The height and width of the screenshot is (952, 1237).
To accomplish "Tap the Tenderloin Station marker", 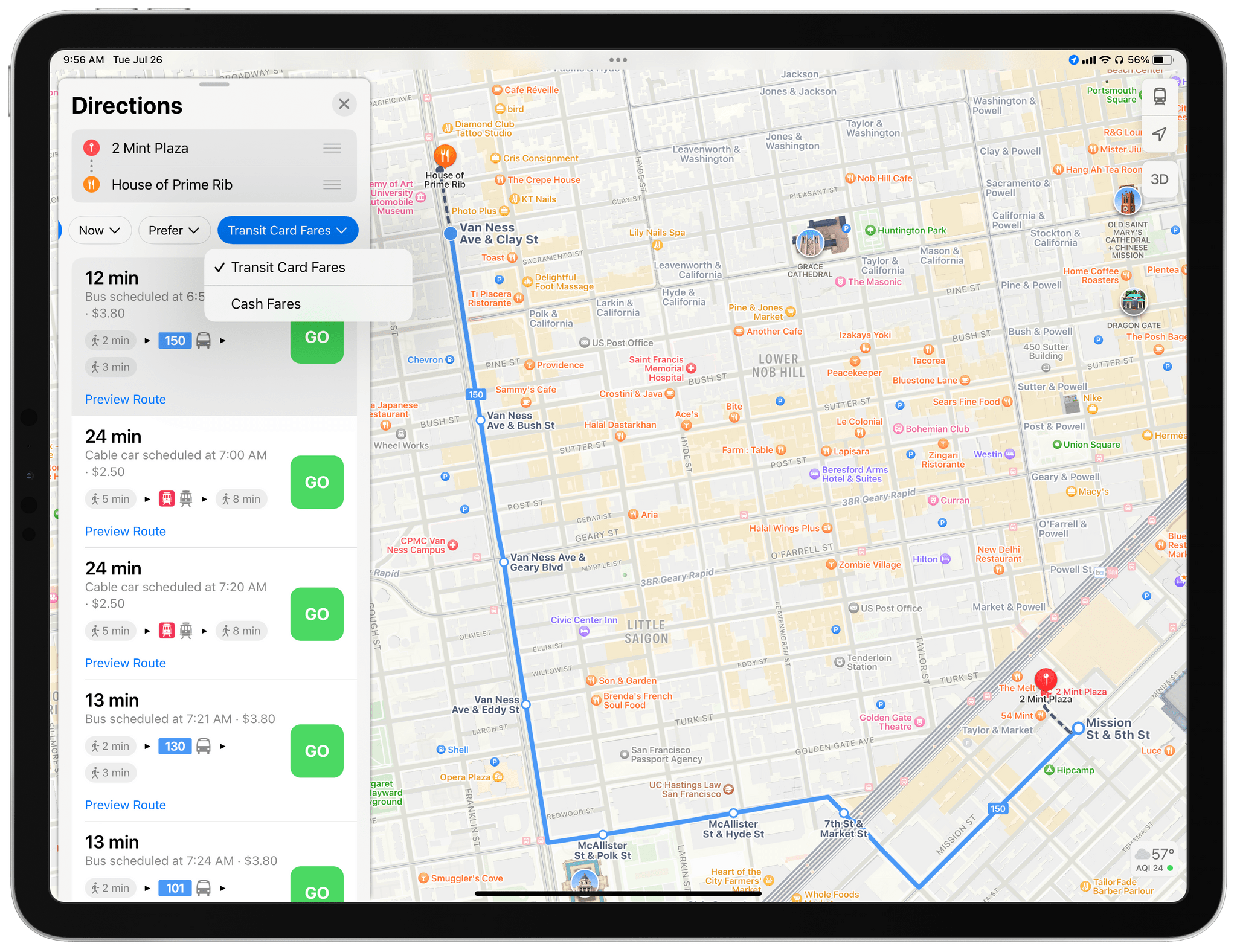I will tap(839, 662).
